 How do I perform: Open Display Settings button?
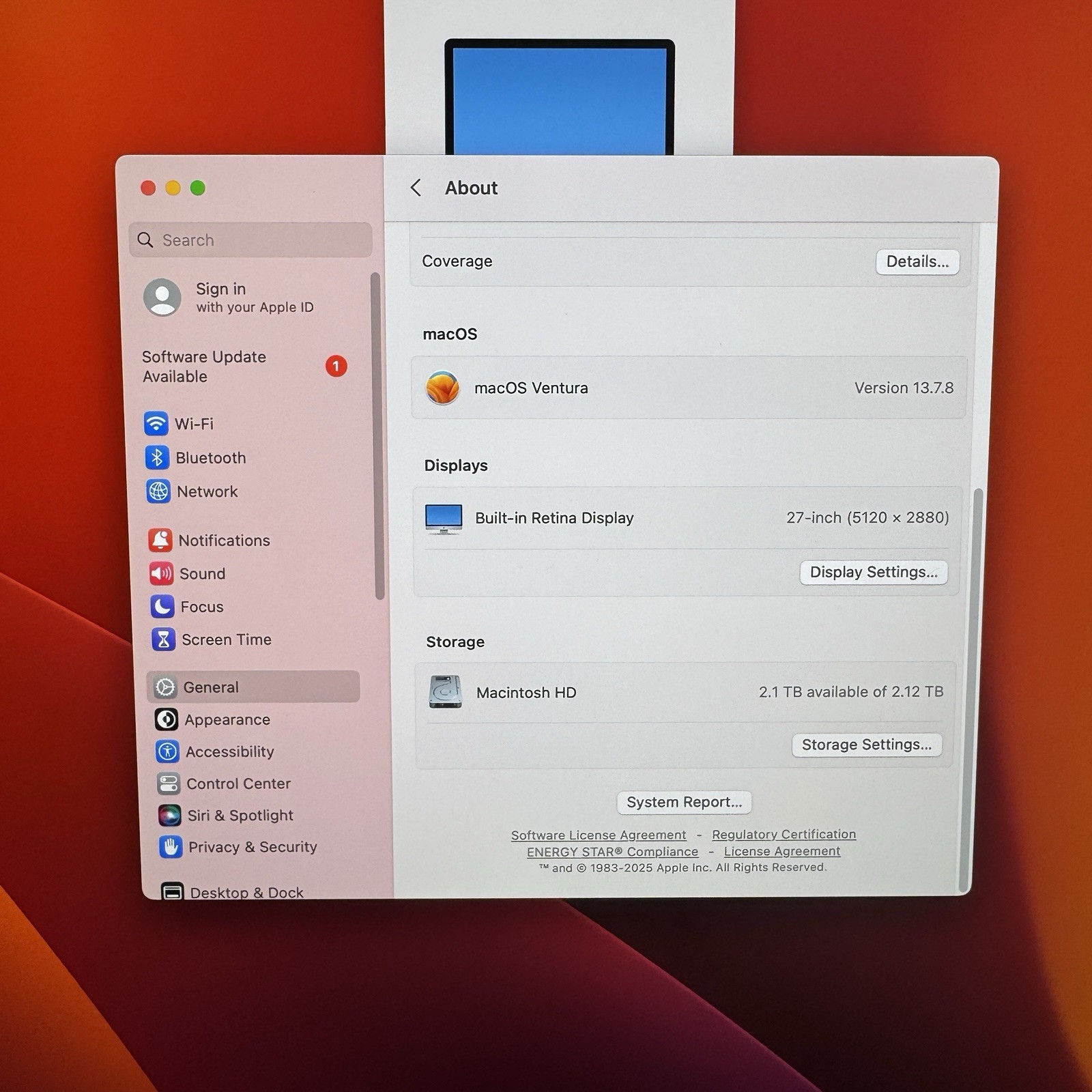click(873, 572)
